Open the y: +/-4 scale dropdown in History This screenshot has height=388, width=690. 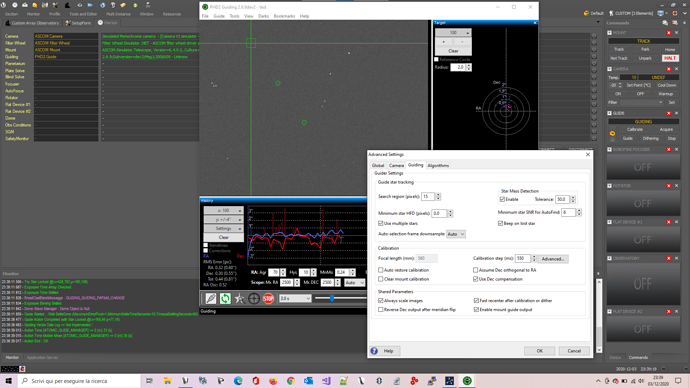coord(224,219)
